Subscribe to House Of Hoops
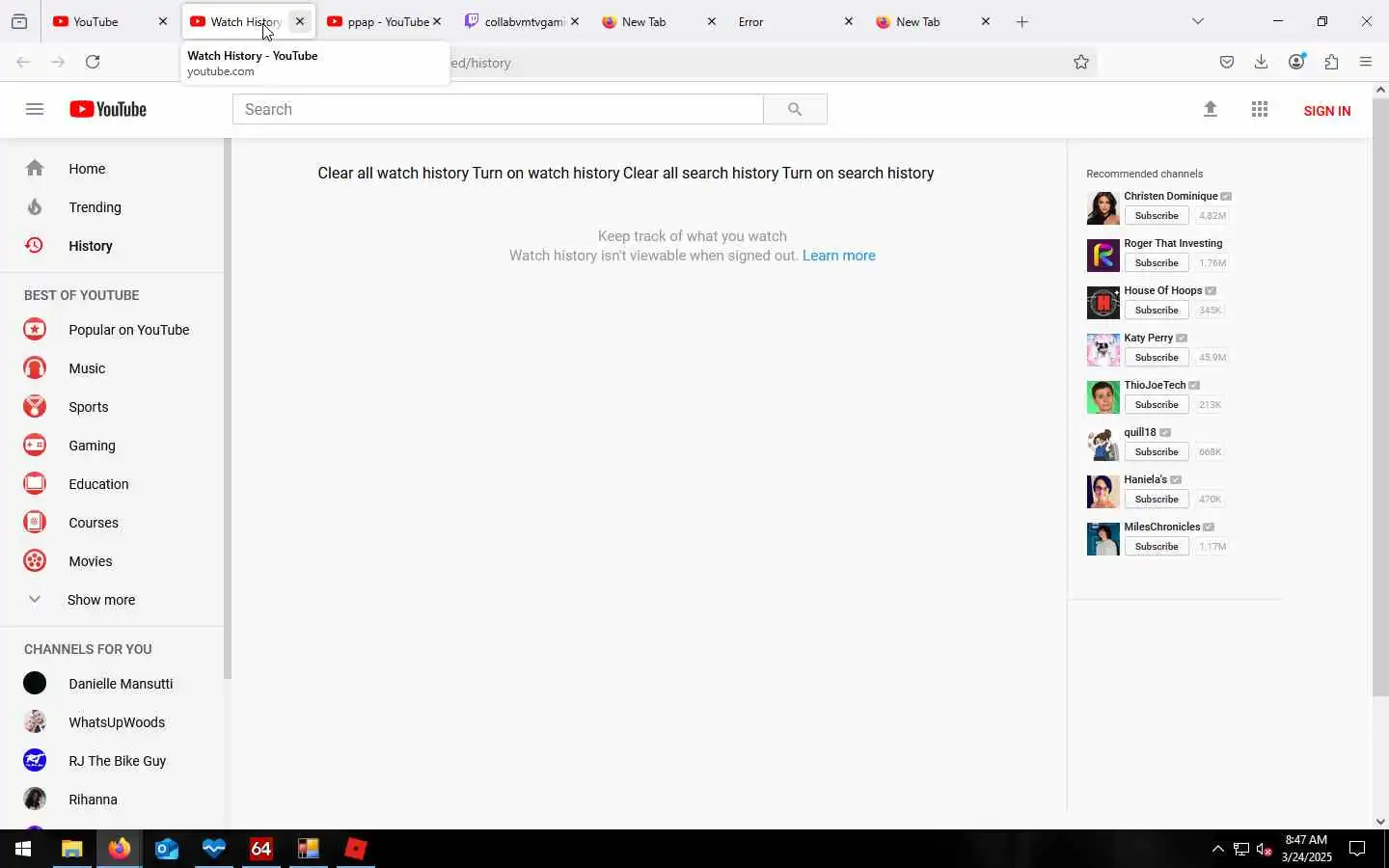Image resolution: width=1389 pixels, height=868 pixels. (1157, 311)
